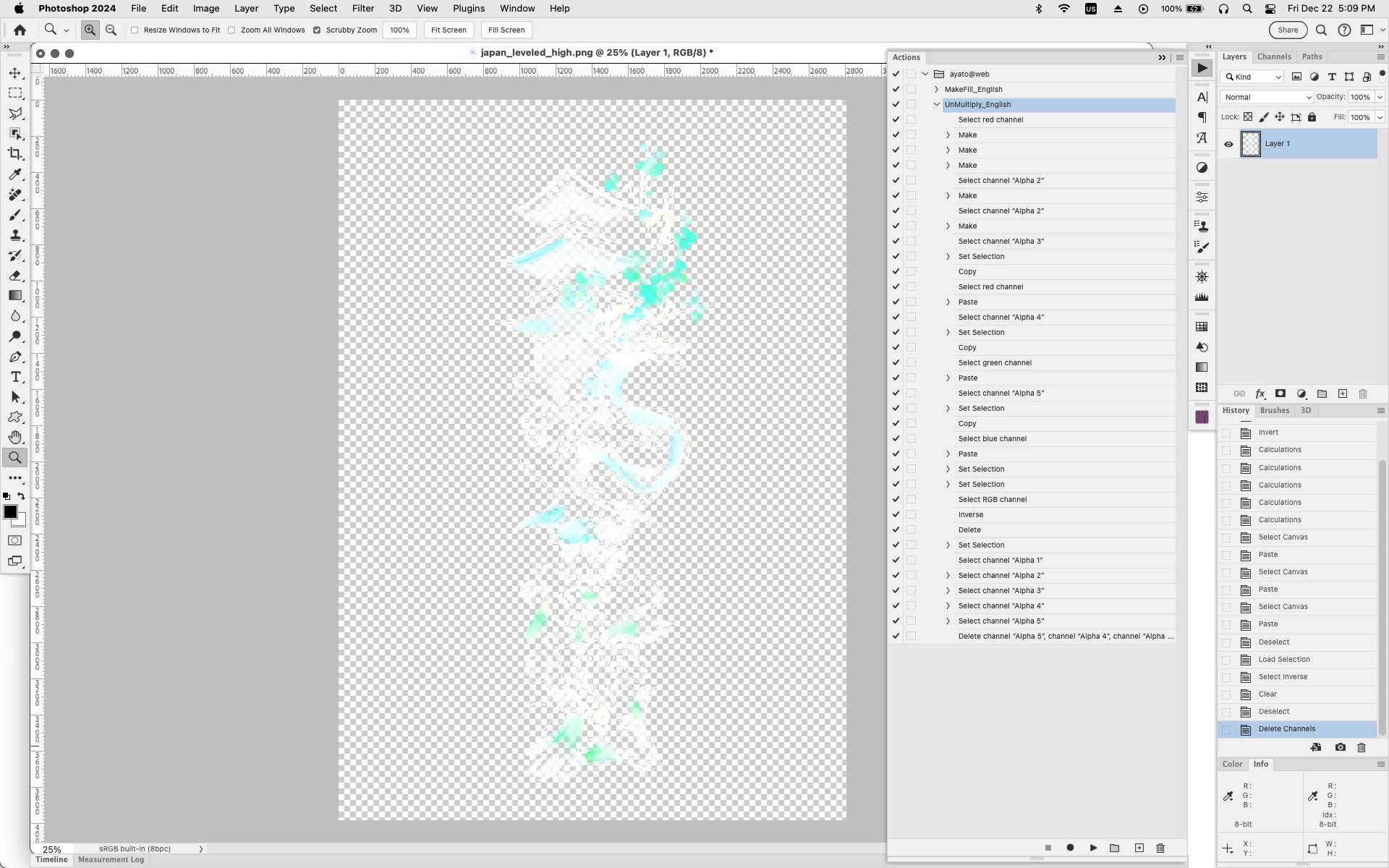Select the Clone Stamp tool
The image size is (1389, 868).
point(15,235)
